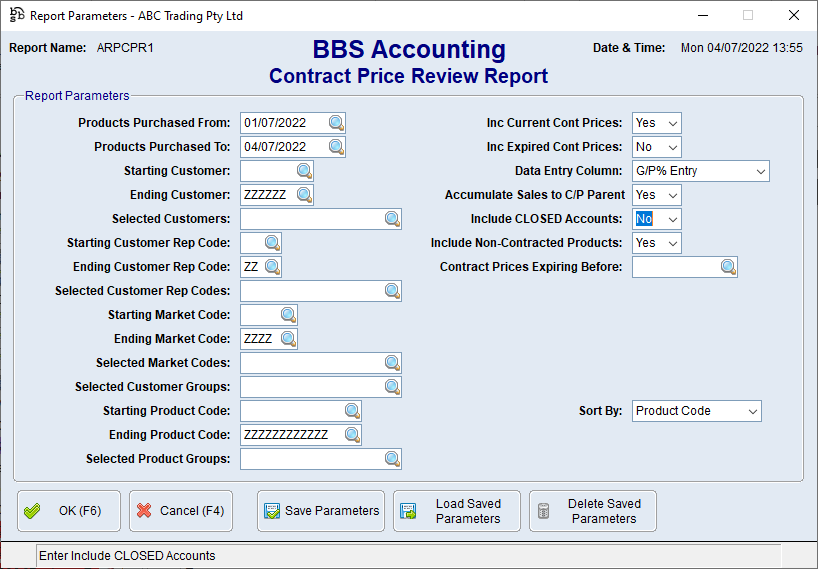Image resolution: width=818 pixels, height=569 pixels.
Task: Open Ending Customer Rep Code lookup
Action: 272,267
